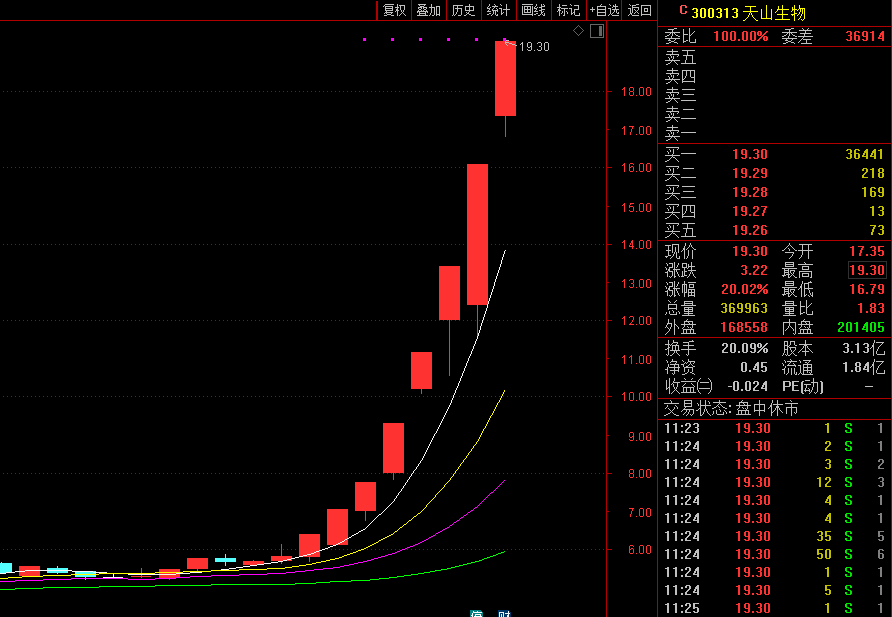Screen dimensions: 892x617
Task: Click the 19.30 price label on chart
Action: pos(534,47)
